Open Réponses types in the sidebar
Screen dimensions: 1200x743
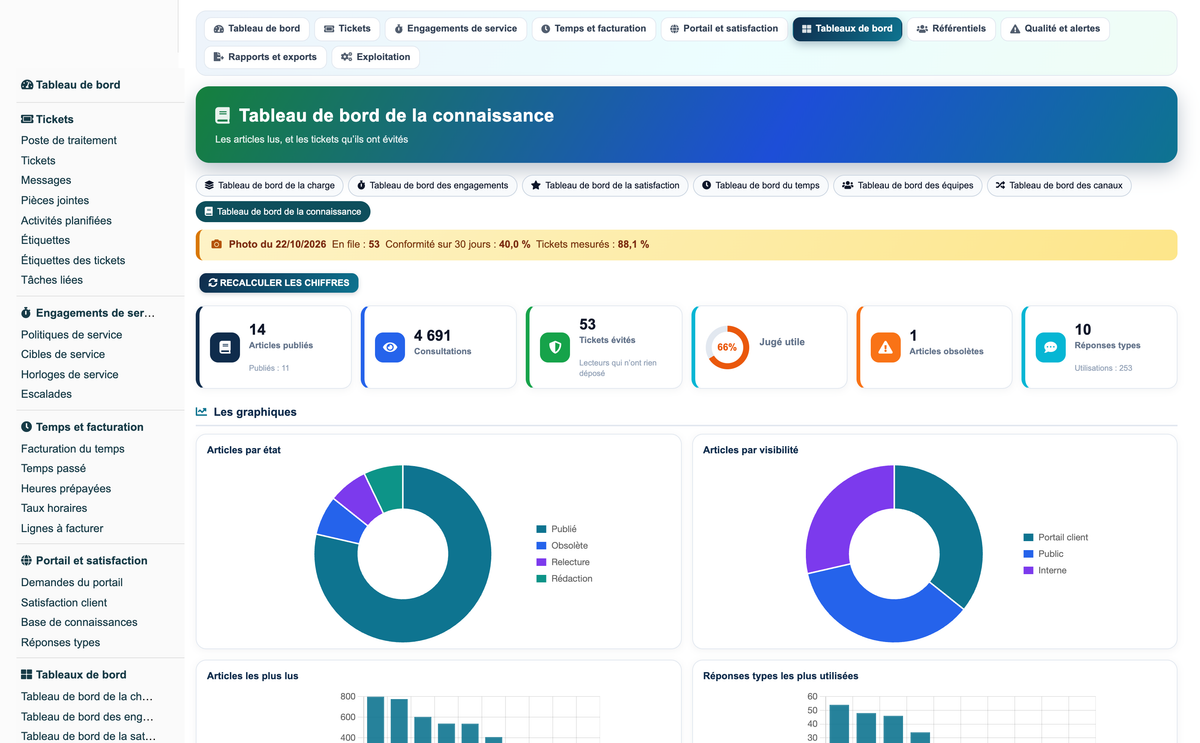click(60, 643)
